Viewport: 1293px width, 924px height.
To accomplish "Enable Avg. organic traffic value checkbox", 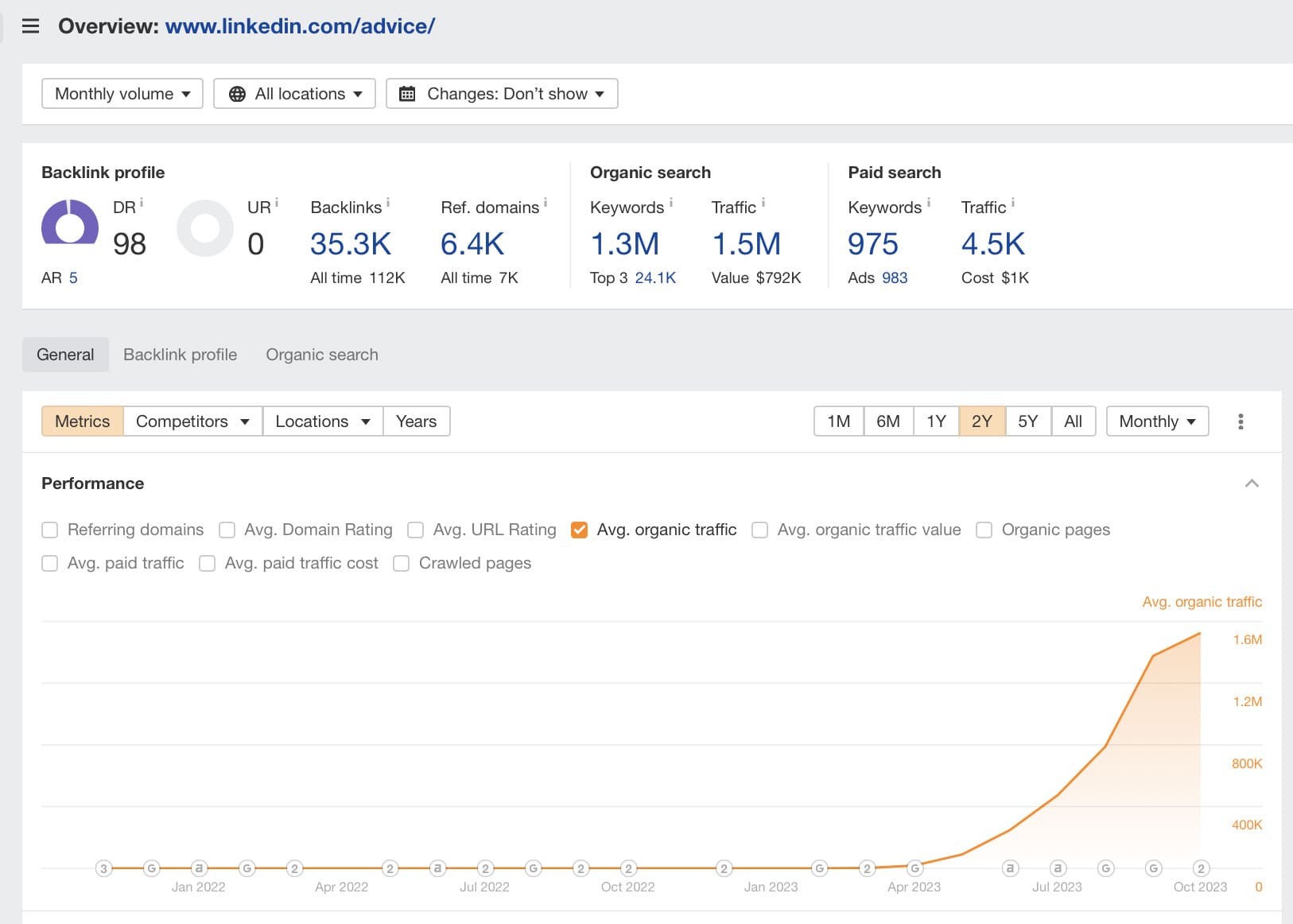I will (760, 530).
